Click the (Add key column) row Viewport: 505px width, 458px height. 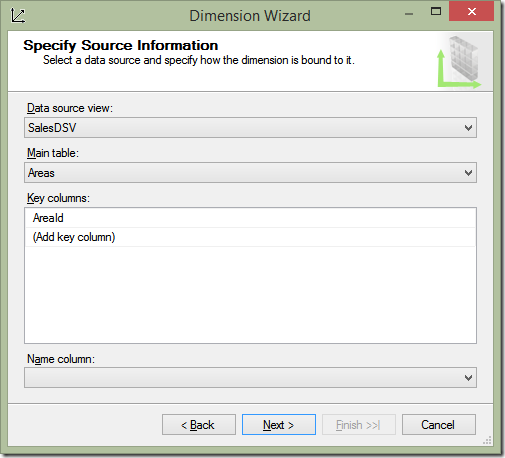coord(250,237)
